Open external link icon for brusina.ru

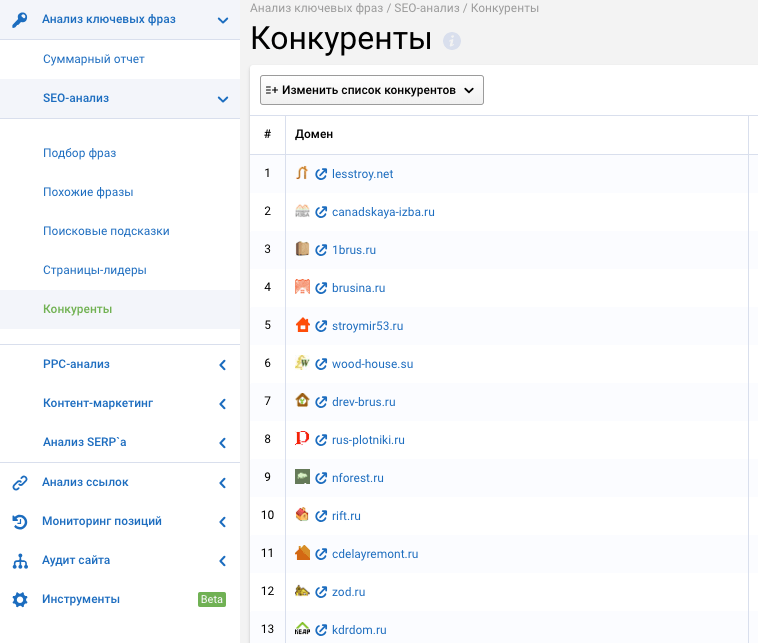pos(321,288)
